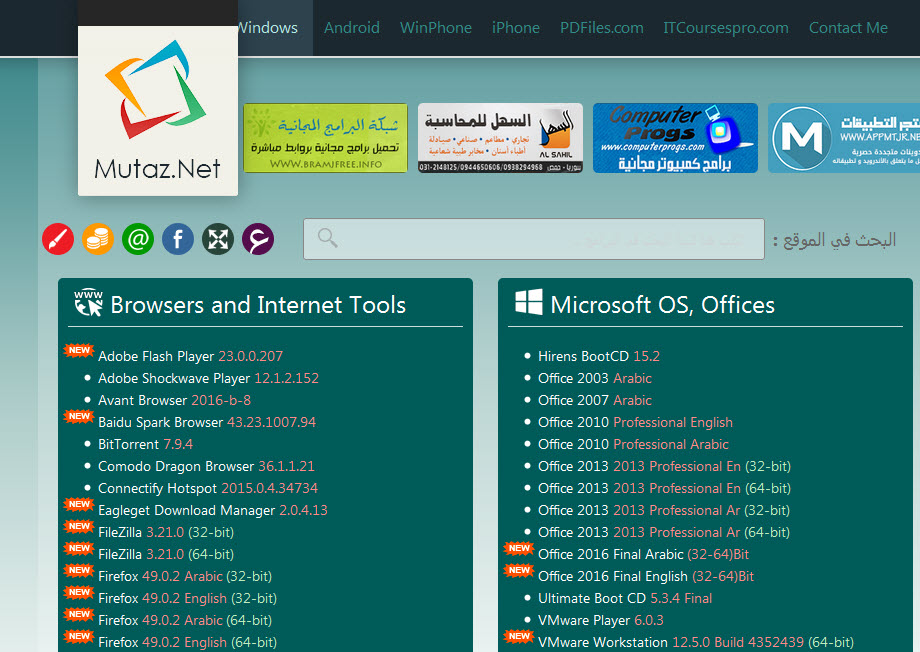Open Eagleget Download Manager 2.0.4.13 link
The height and width of the screenshot is (652, 920).
click(x=212, y=510)
